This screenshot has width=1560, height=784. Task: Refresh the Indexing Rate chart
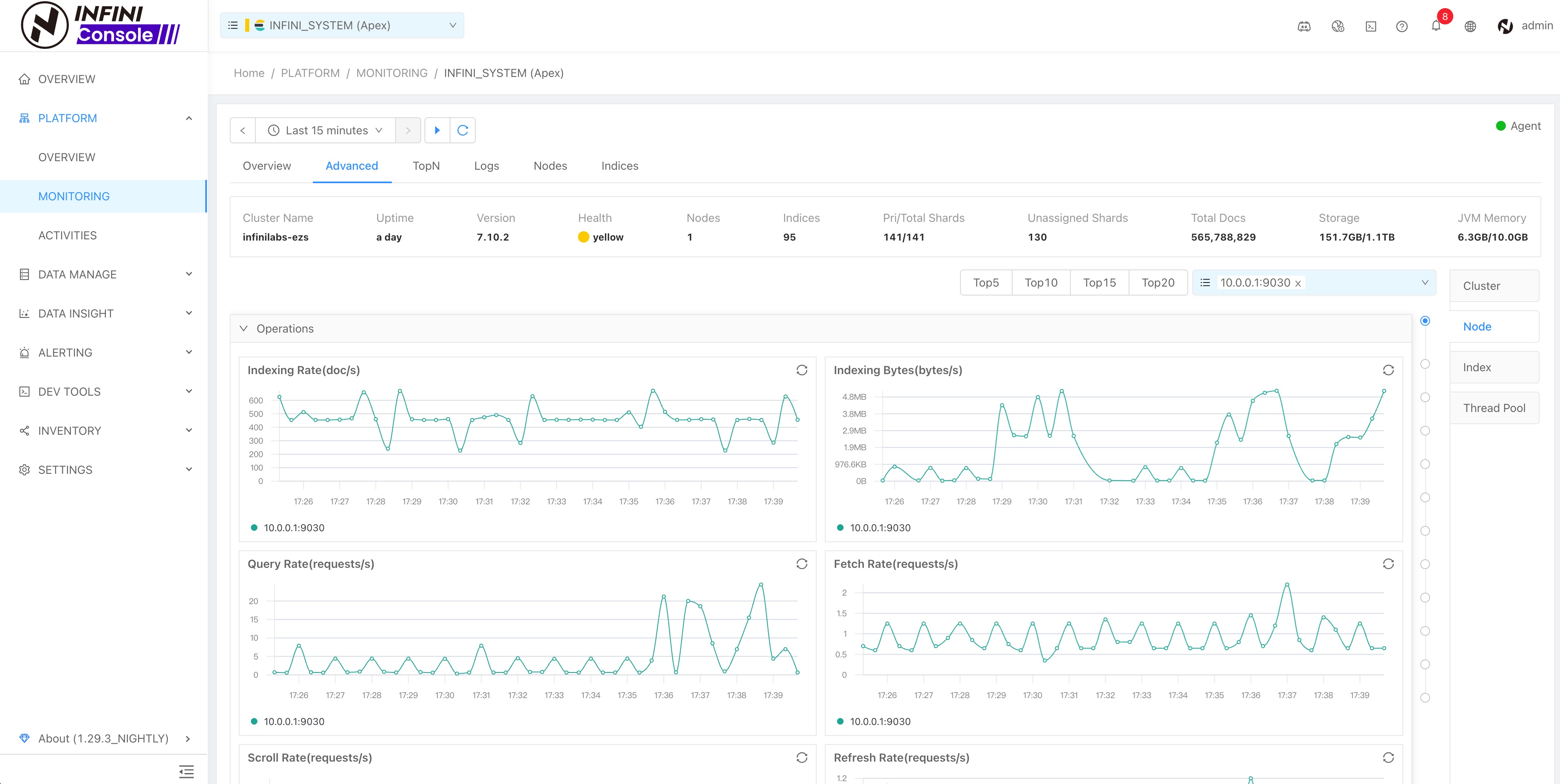[801, 370]
